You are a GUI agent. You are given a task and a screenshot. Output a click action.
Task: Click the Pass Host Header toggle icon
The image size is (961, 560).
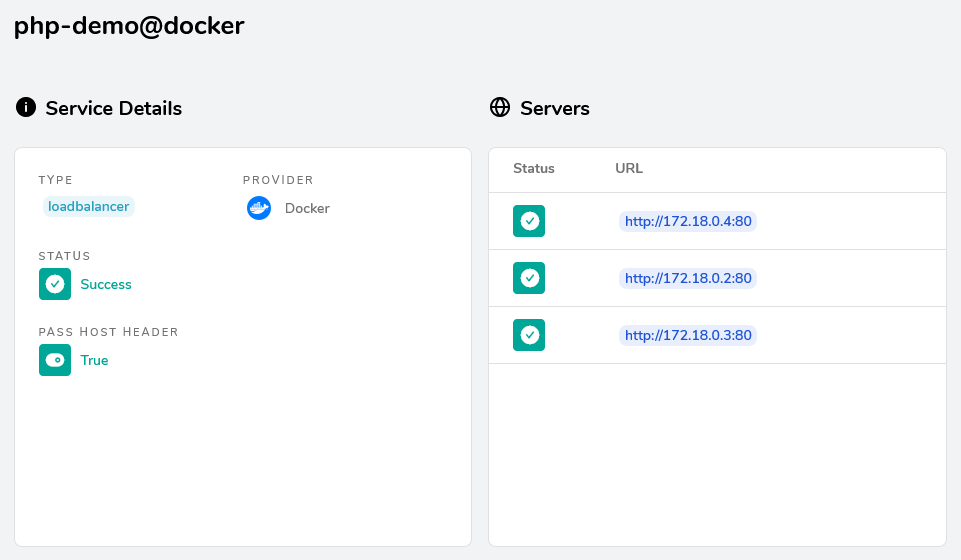pos(55,360)
